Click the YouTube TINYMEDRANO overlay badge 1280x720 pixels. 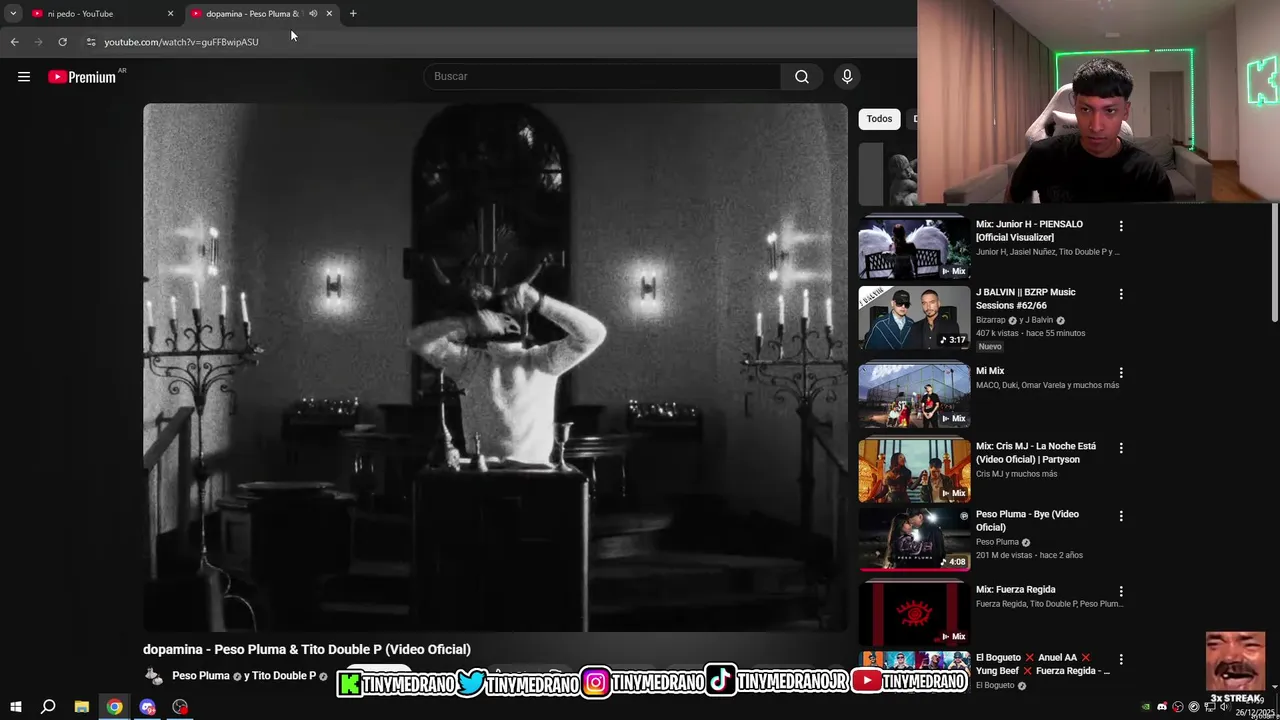[x=908, y=683]
